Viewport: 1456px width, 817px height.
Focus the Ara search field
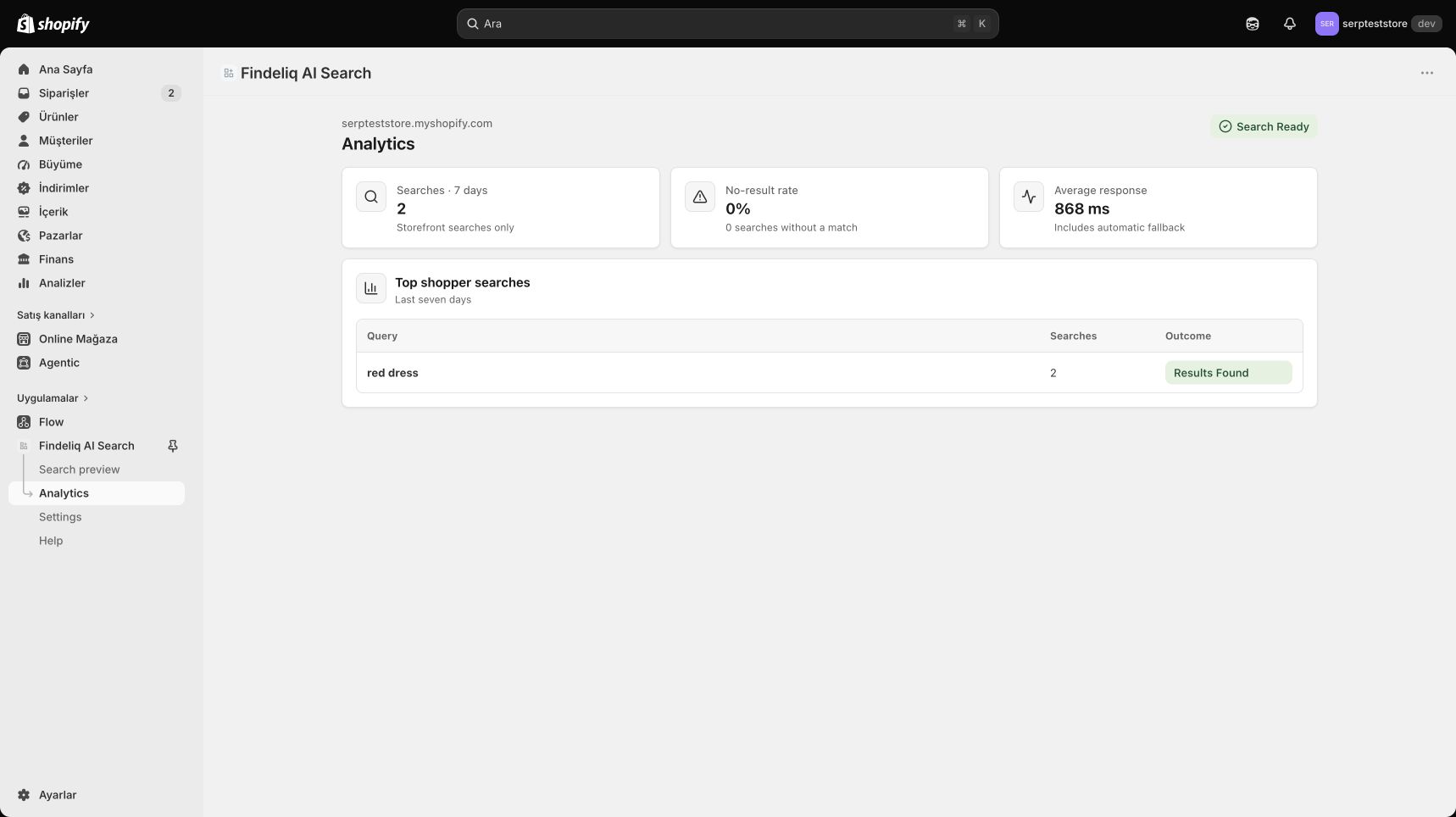point(727,24)
